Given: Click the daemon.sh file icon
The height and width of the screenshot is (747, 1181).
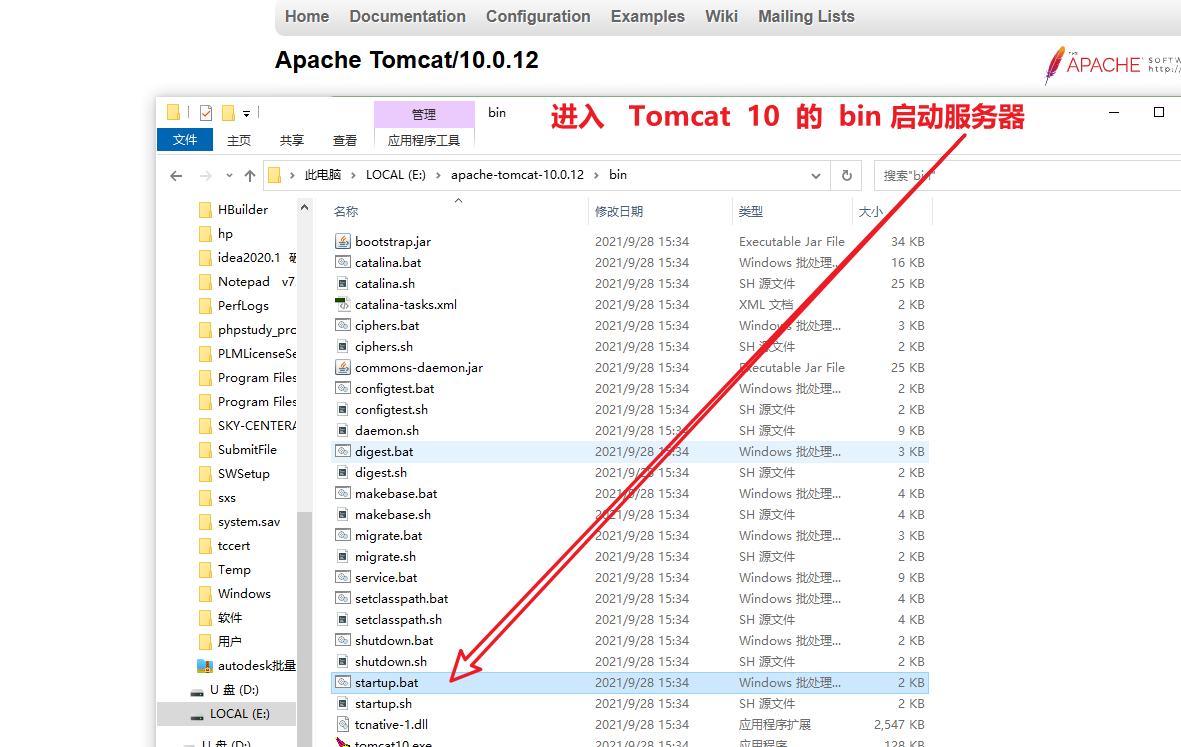Looking at the screenshot, I should 343,431.
